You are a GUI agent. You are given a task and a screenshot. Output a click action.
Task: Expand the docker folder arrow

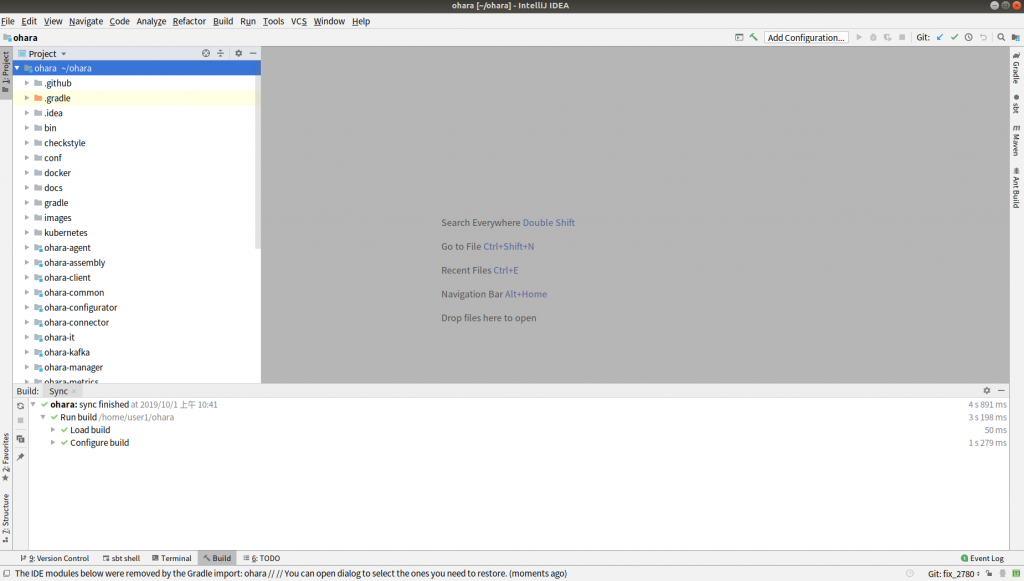(x=27, y=173)
